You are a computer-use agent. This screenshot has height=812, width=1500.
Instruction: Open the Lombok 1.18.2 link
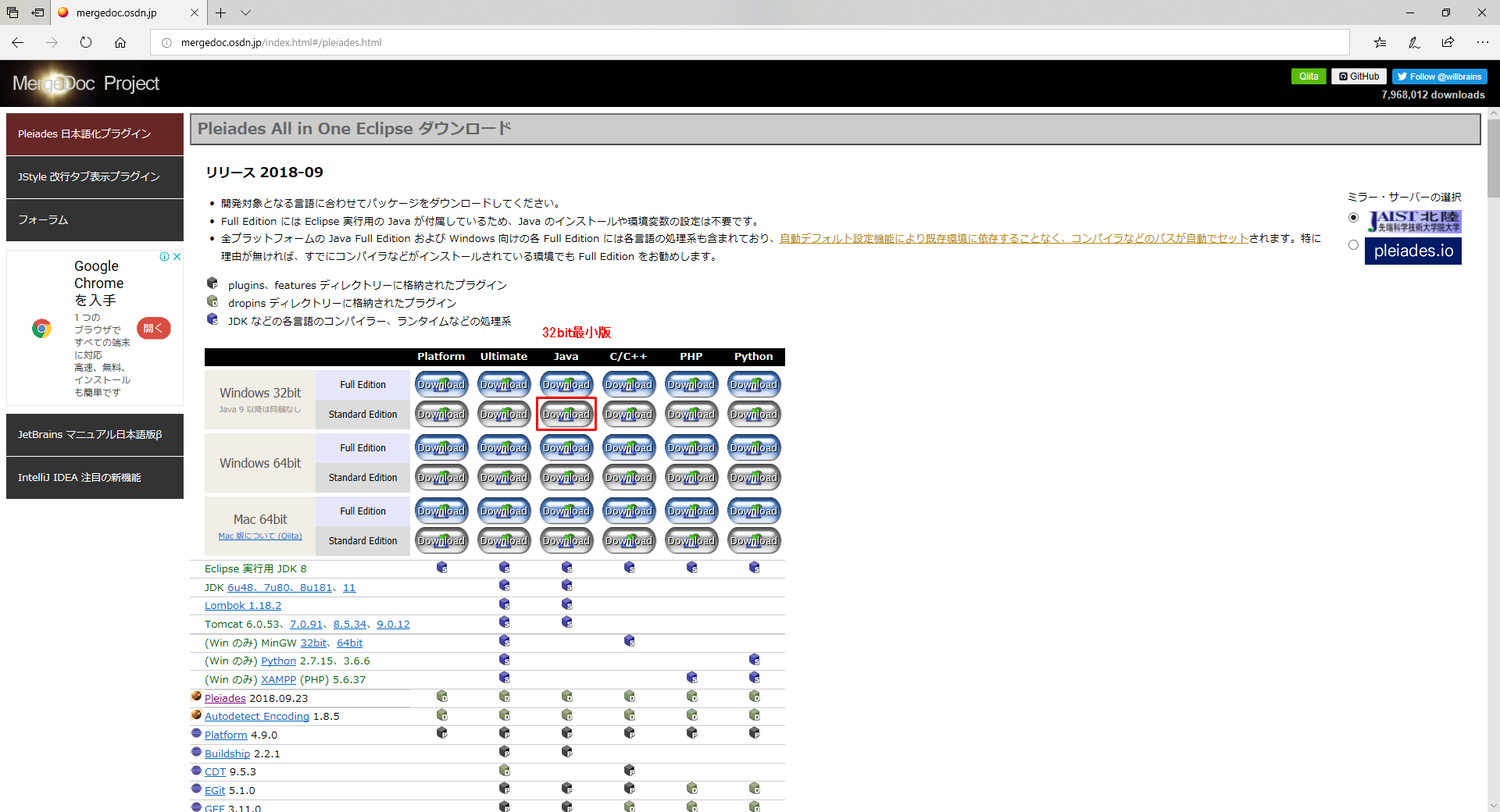243,606
